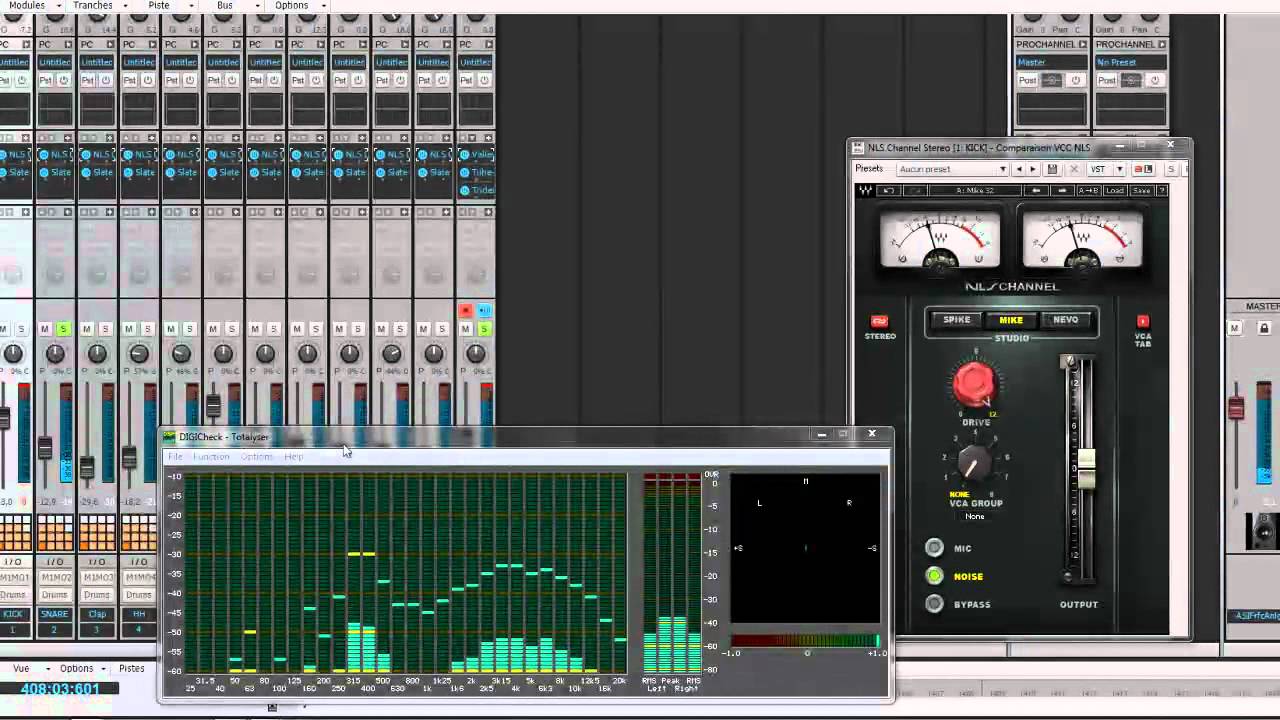
Task: Click the OUTPUT fader handle
Action: pyautogui.click(x=1086, y=468)
